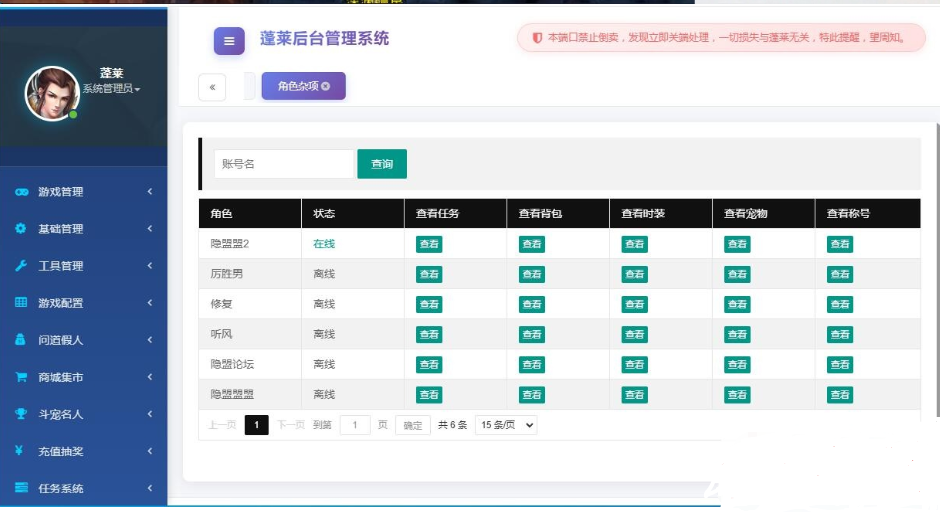Click the role name 隐盟论坛

coord(232,365)
